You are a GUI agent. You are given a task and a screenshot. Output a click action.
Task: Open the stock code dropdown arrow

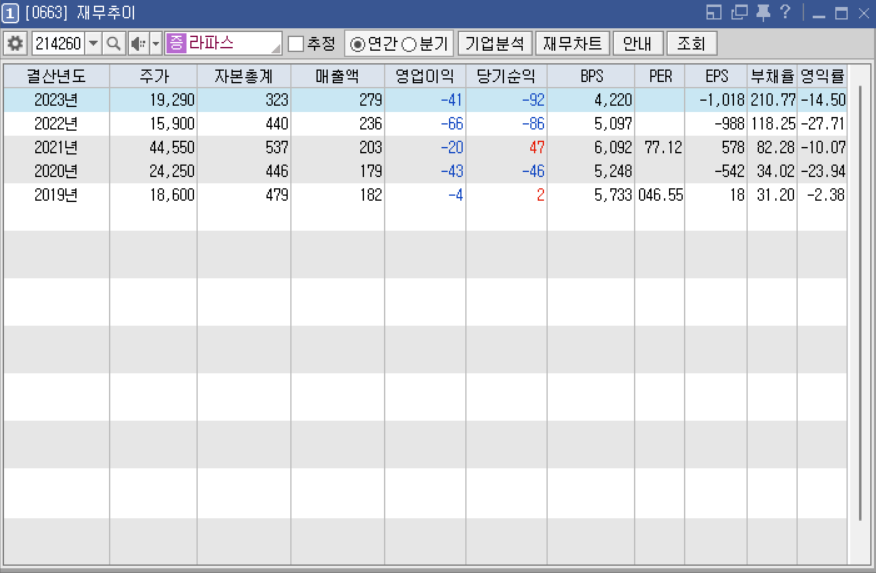tap(93, 44)
